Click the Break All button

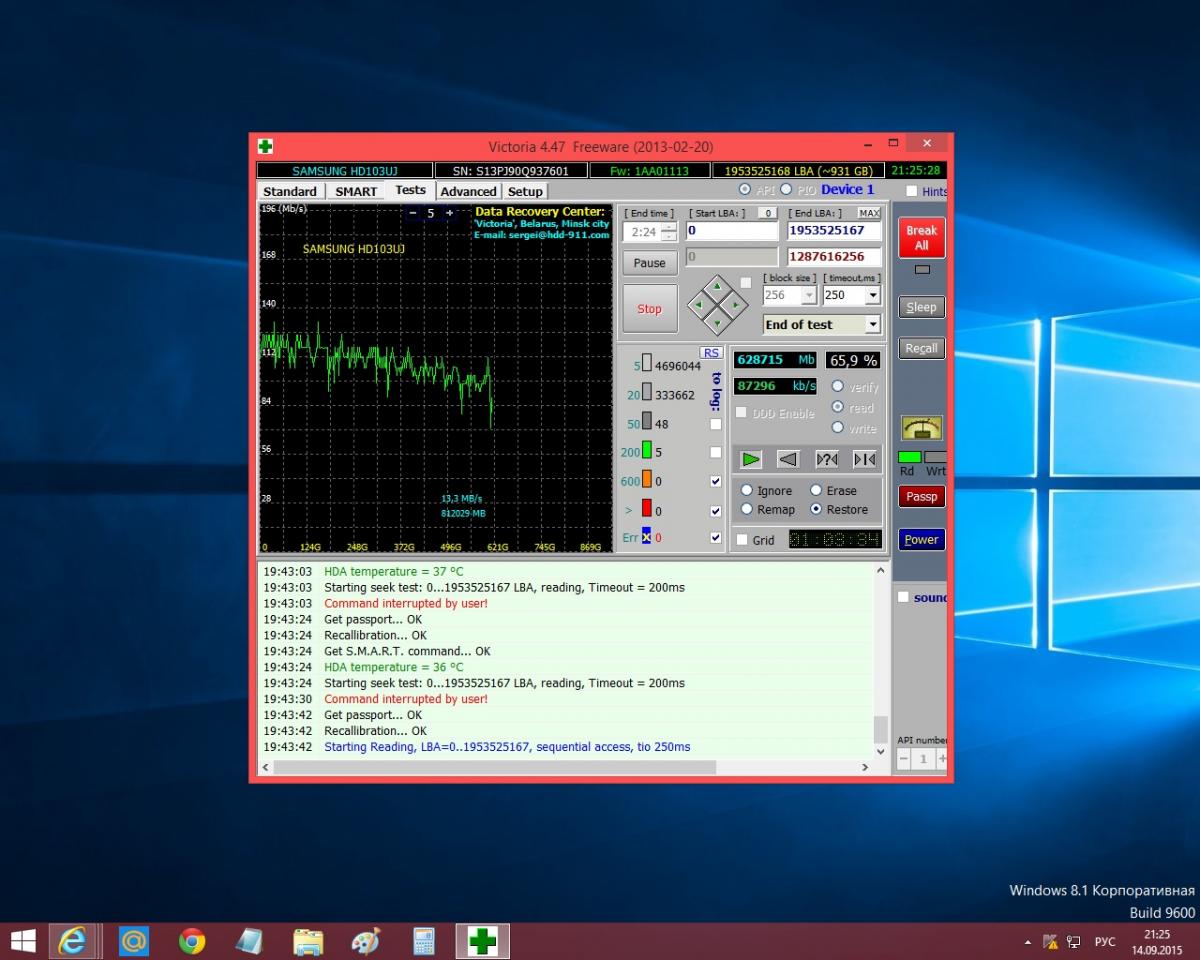(921, 237)
